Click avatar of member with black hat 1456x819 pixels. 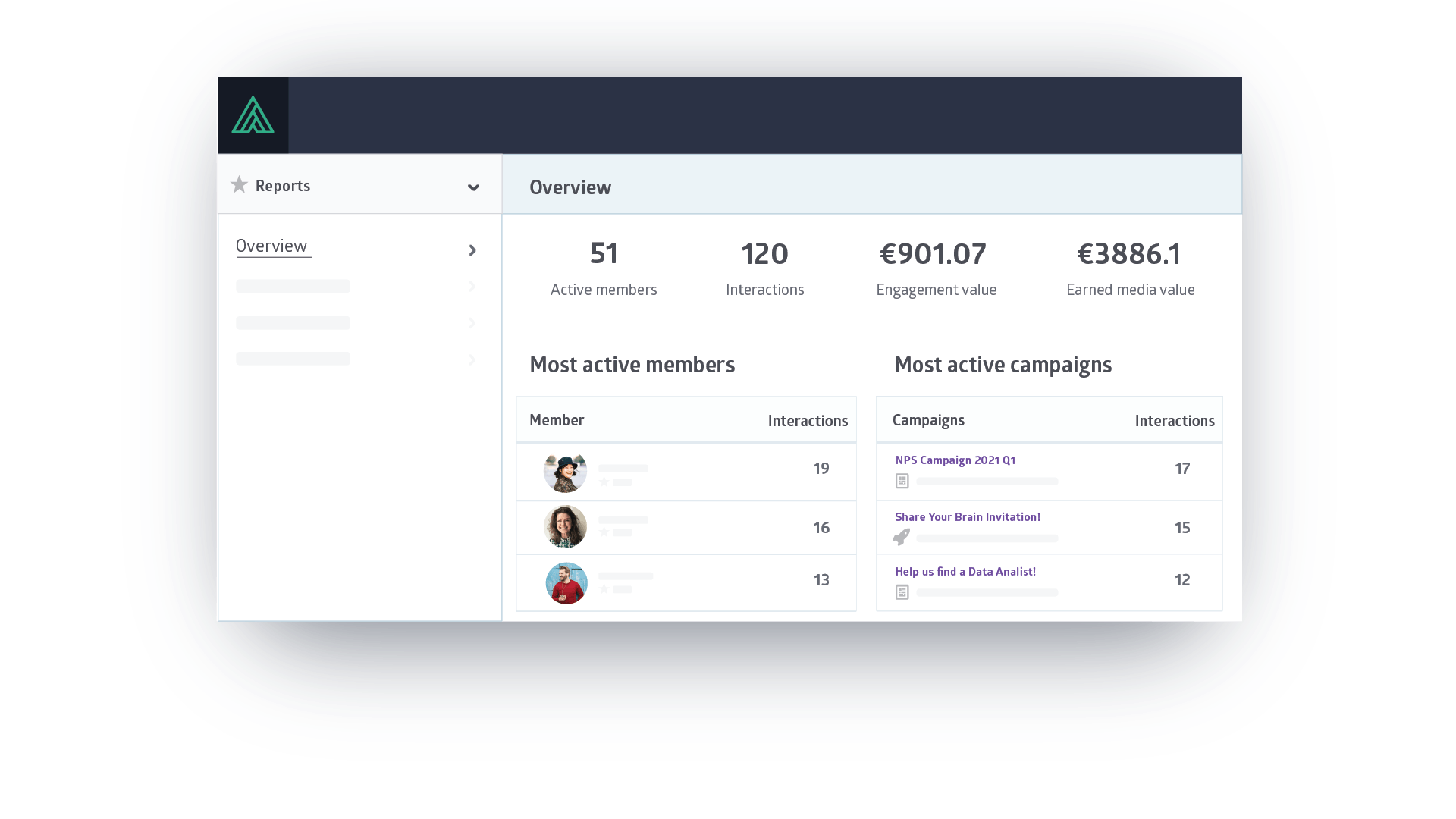coord(565,472)
